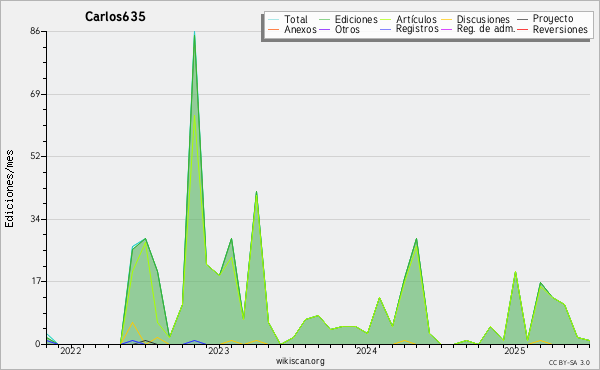
Task: Click the CC BY-SA 3.0 license text
Action: [569, 363]
